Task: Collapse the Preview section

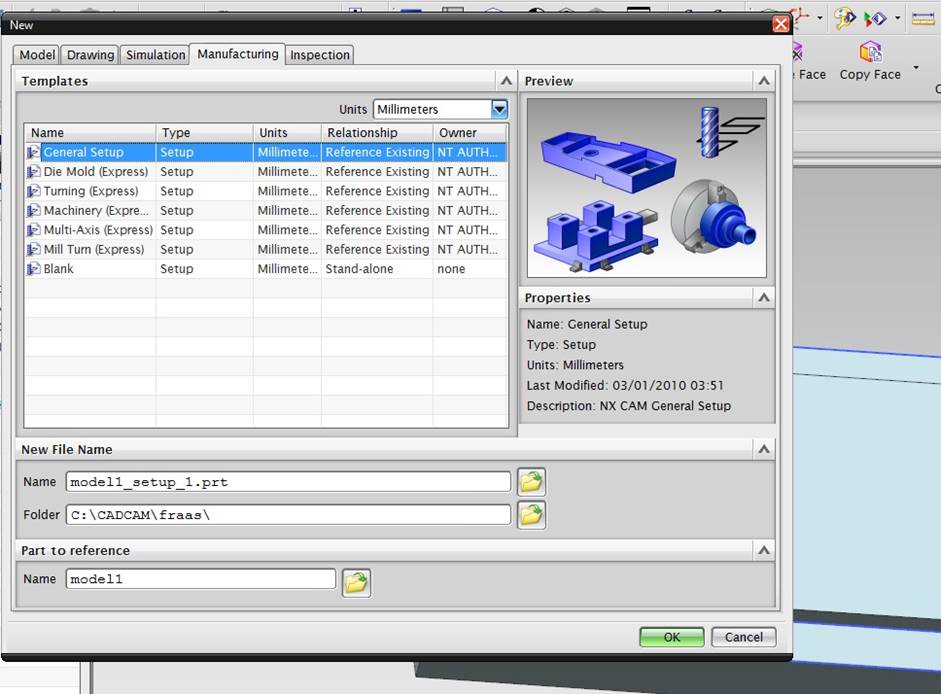Action: click(x=763, y=80)
